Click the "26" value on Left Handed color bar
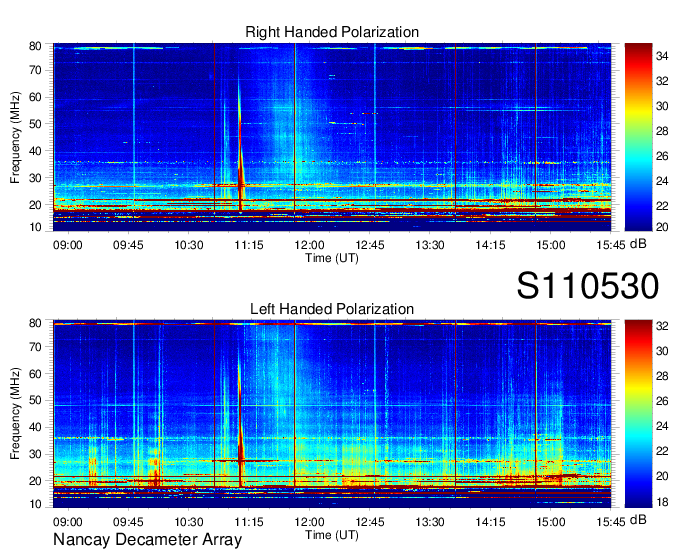The height and width of the screenshot is (552, 680). click(662, 401)
